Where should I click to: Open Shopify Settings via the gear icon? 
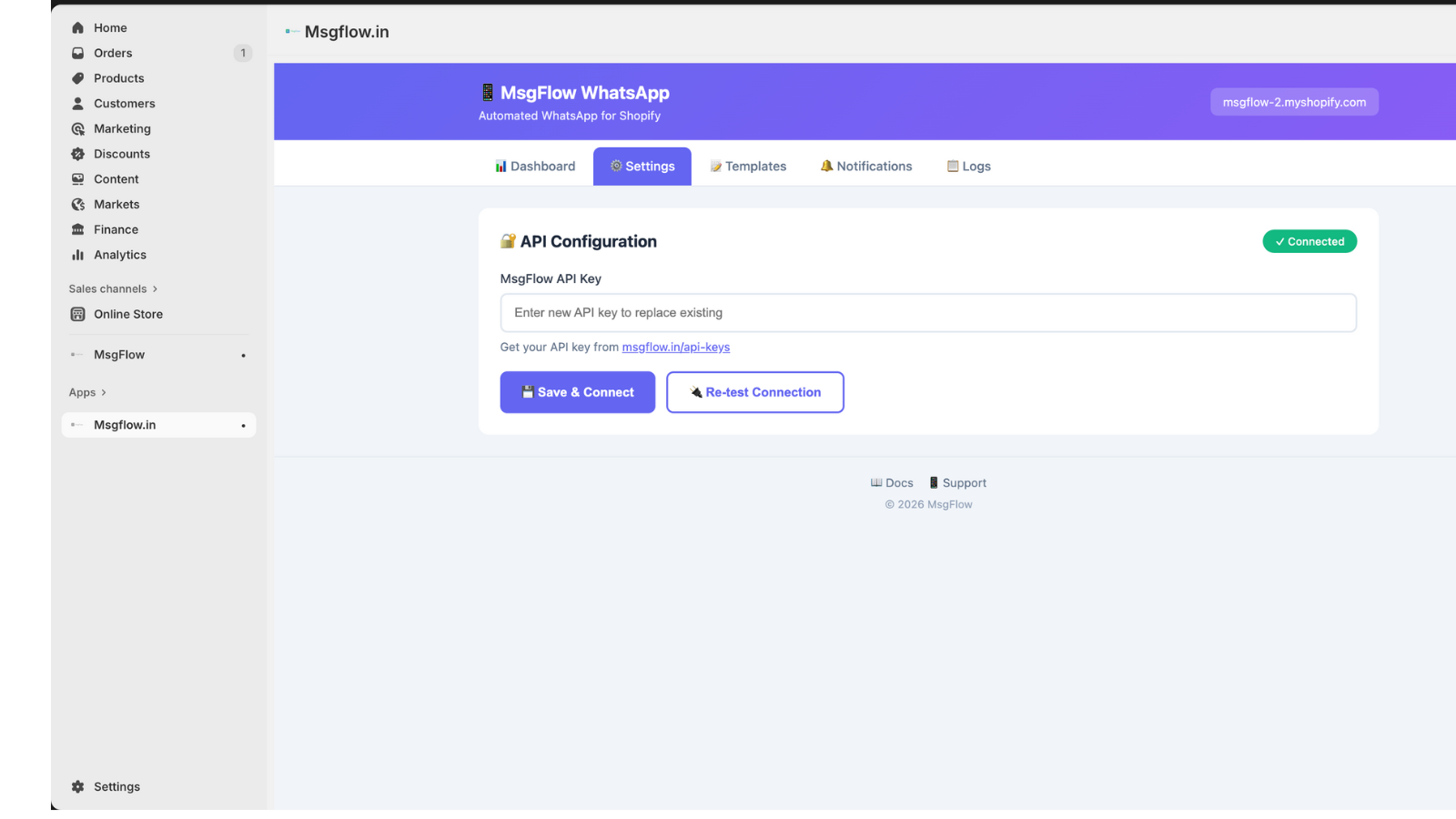coord(78,787)
